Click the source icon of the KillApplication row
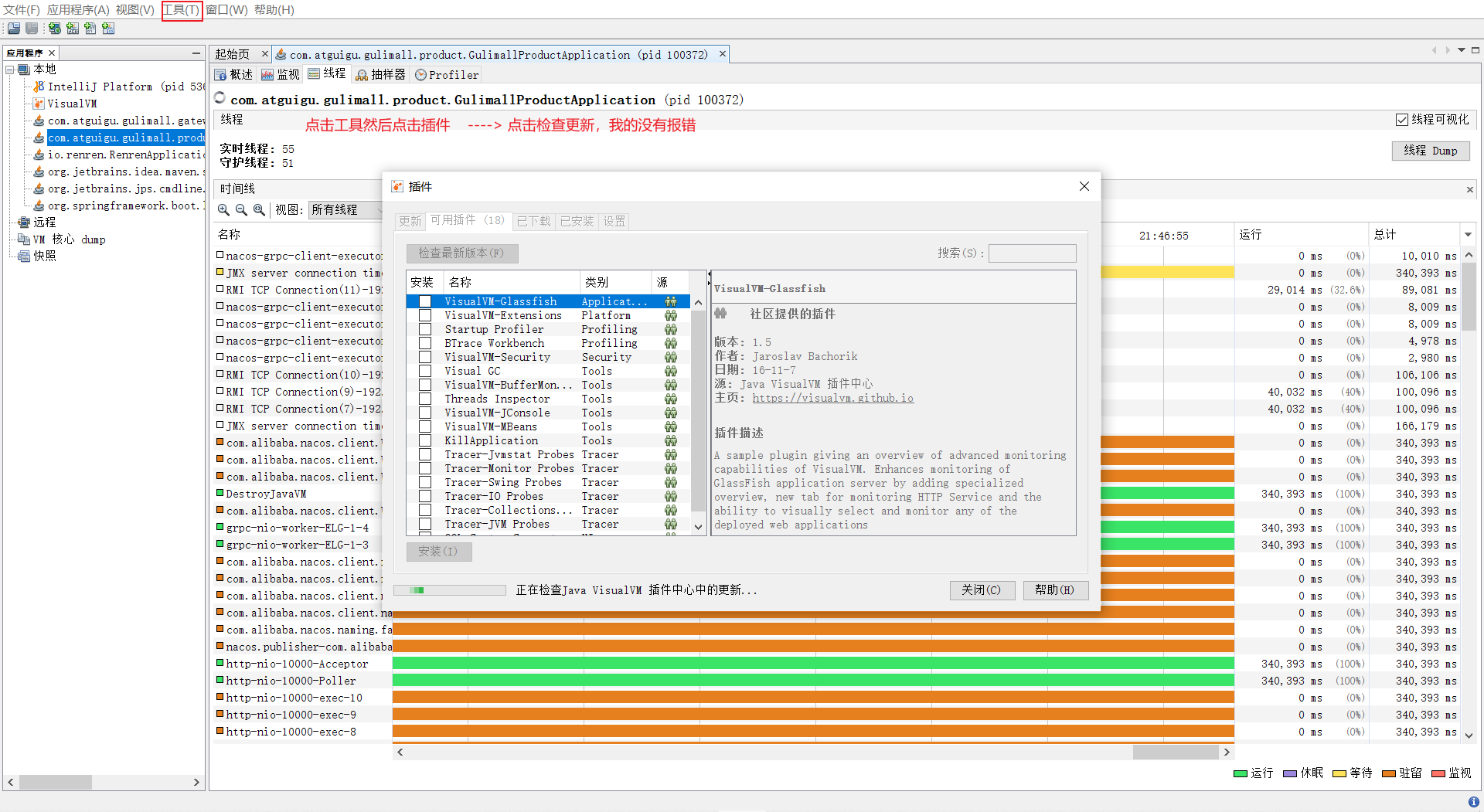 tap(671, 440)
